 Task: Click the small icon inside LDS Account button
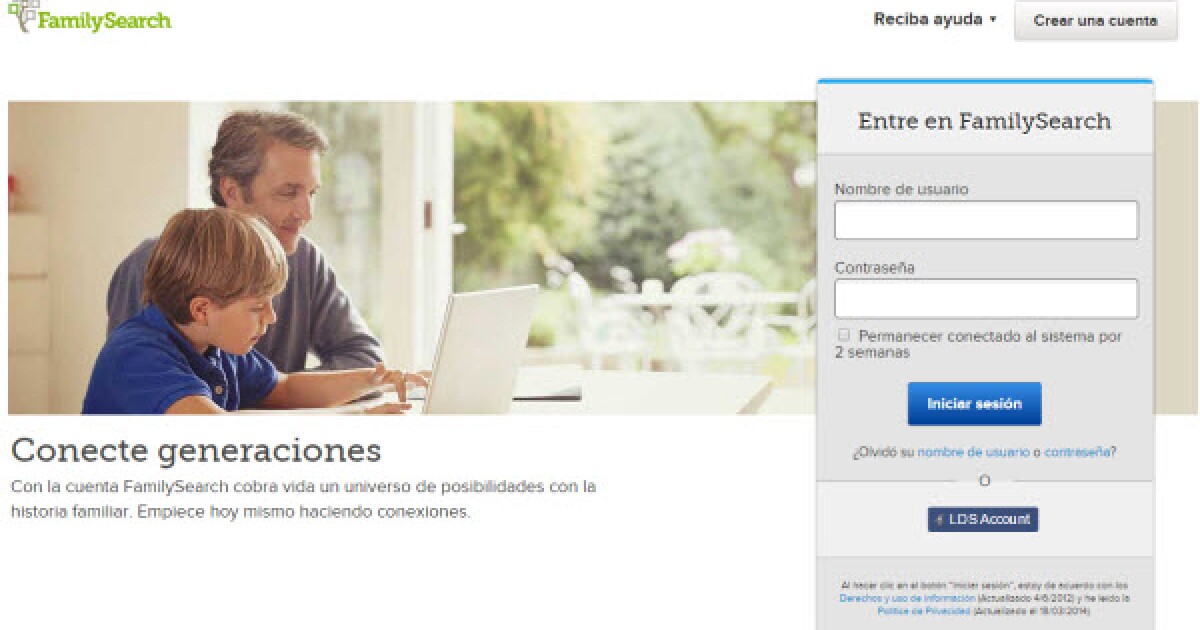tap(940, 520)
